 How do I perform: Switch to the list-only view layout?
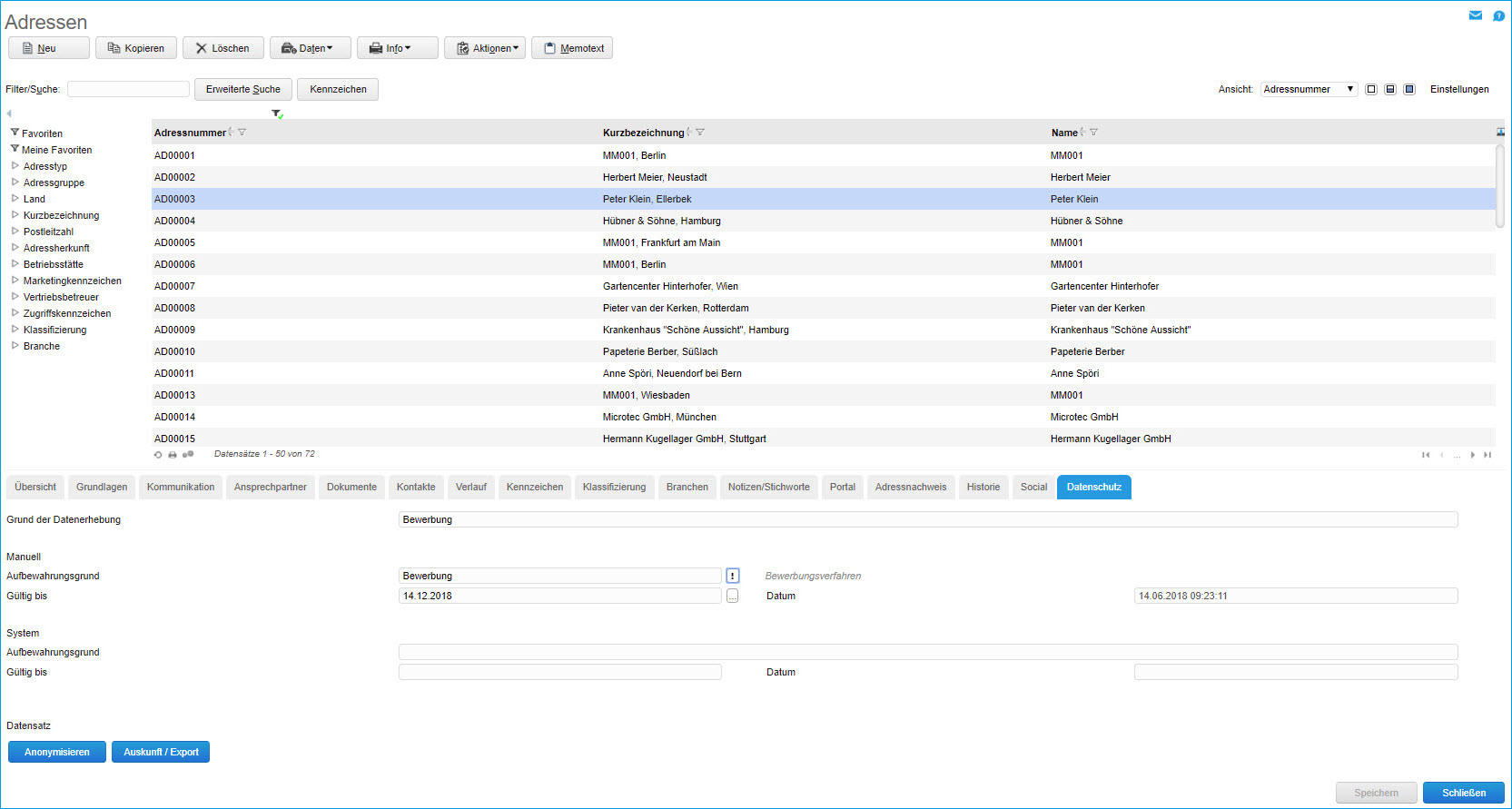(x=1371, y=89)
